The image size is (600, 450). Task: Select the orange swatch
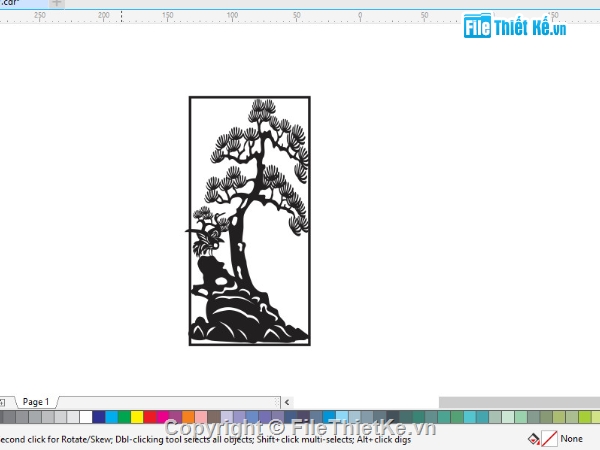[188, 417]
